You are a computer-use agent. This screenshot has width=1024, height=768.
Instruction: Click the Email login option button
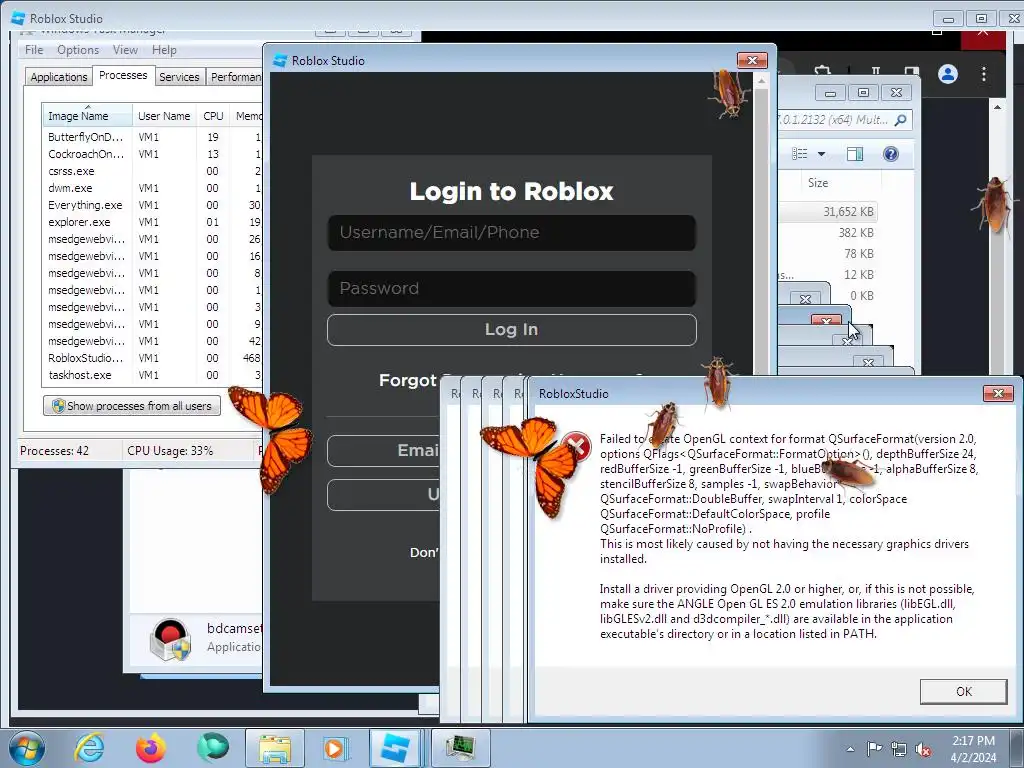click(x=383, y=451)
